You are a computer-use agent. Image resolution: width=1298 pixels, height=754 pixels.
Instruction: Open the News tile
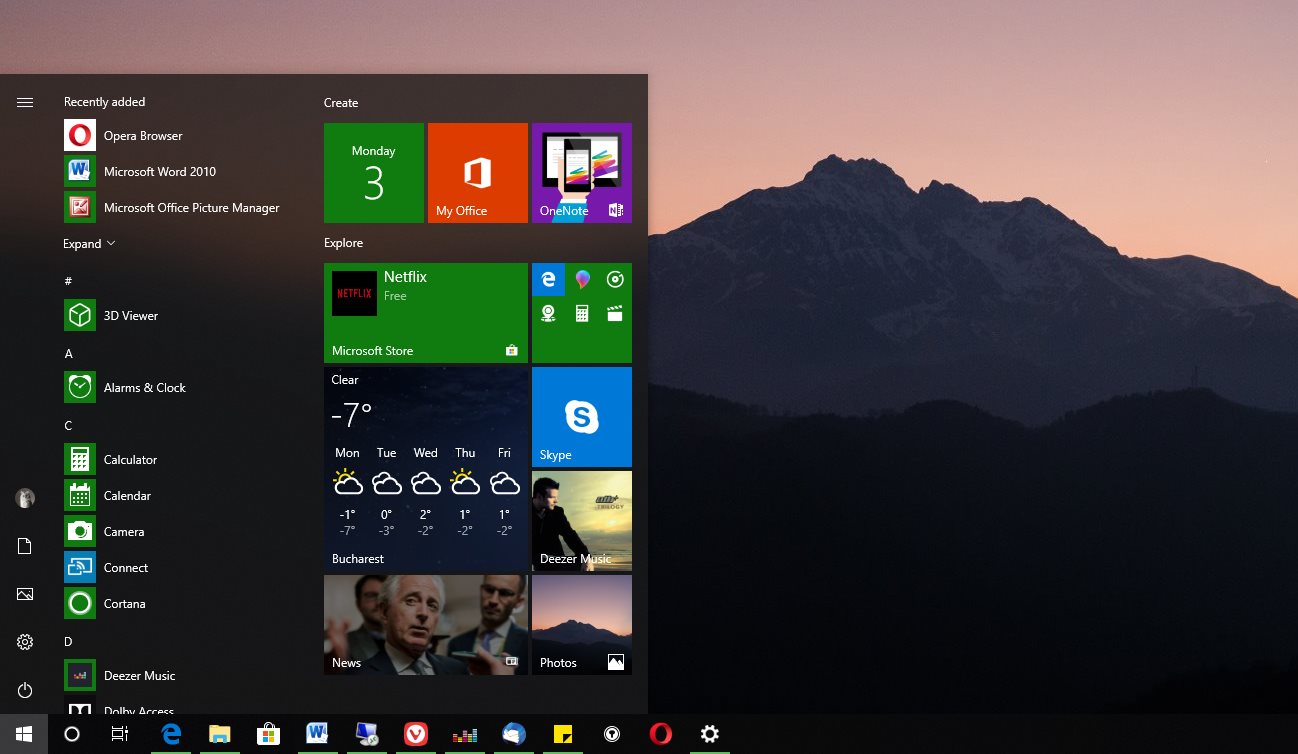426,625
